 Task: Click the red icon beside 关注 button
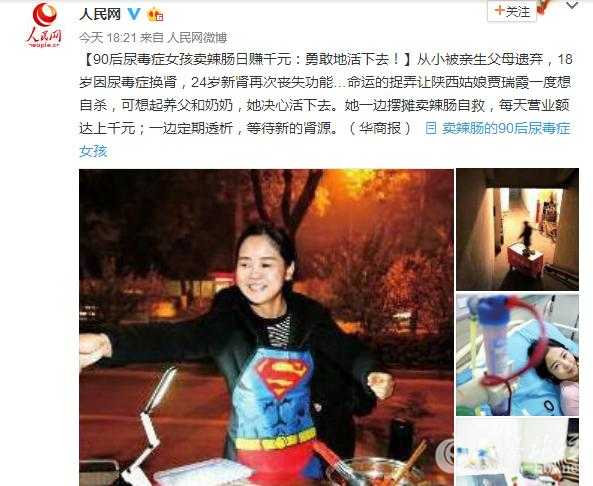pos(545,7)
